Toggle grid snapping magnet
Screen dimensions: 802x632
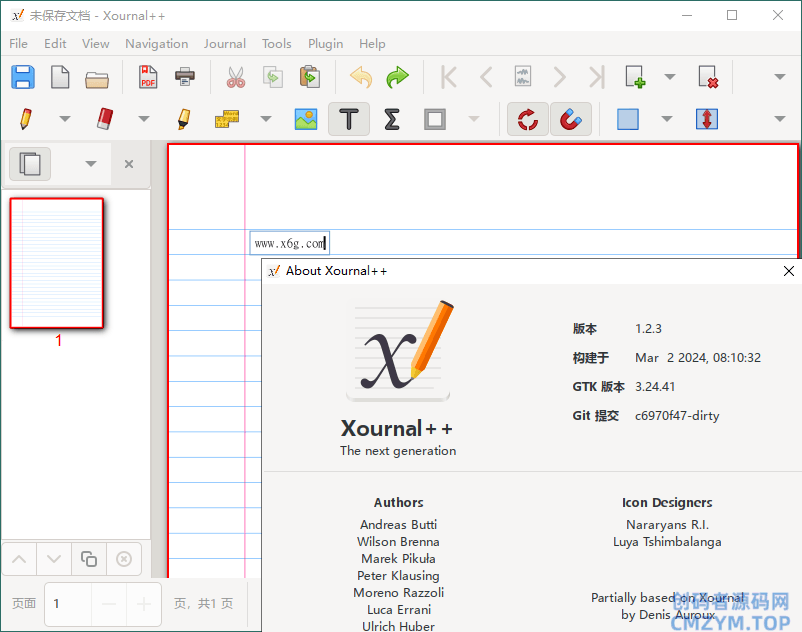570,119
